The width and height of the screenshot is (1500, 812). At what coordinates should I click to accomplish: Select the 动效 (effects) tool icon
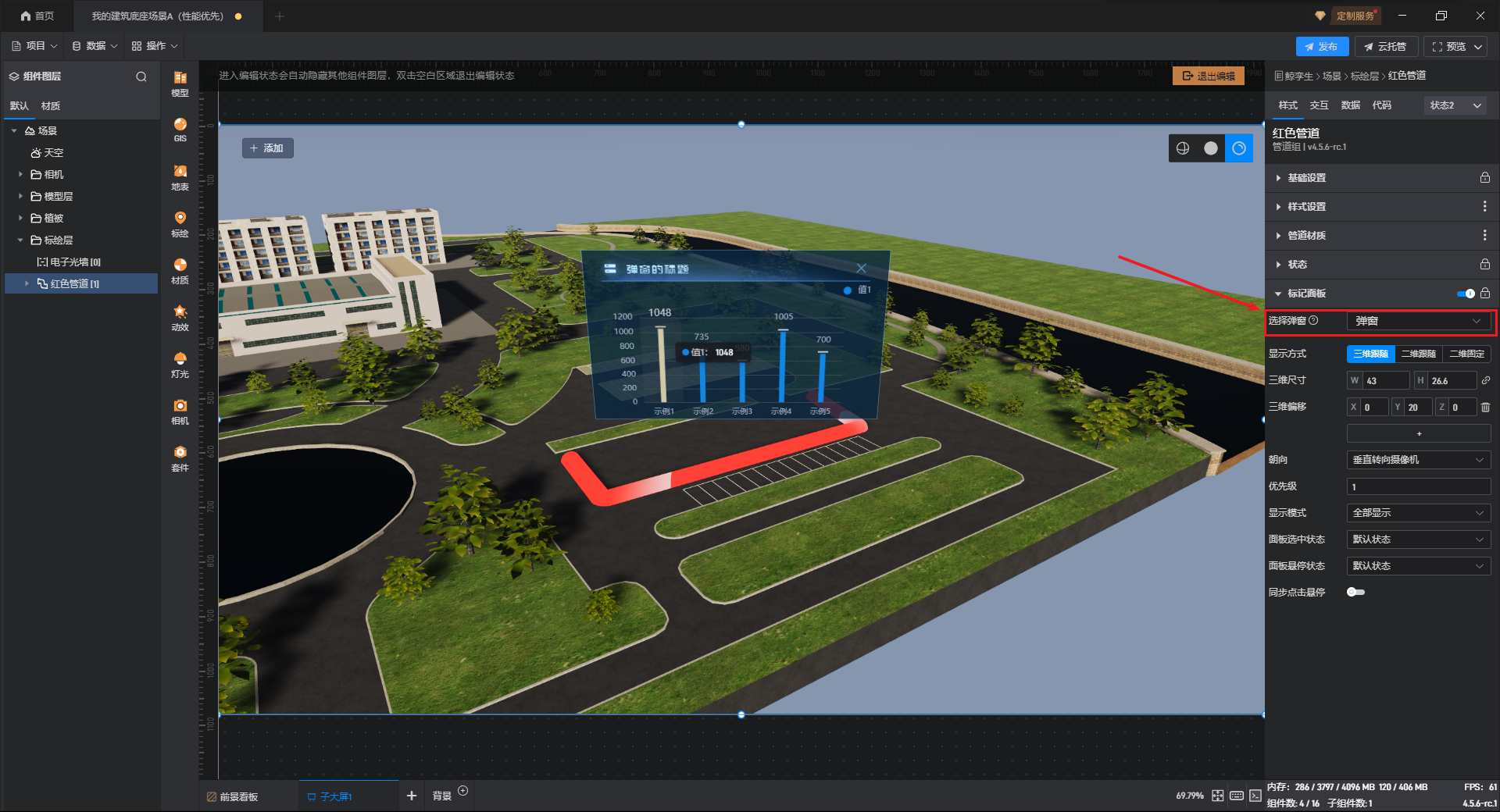(180, 317)
